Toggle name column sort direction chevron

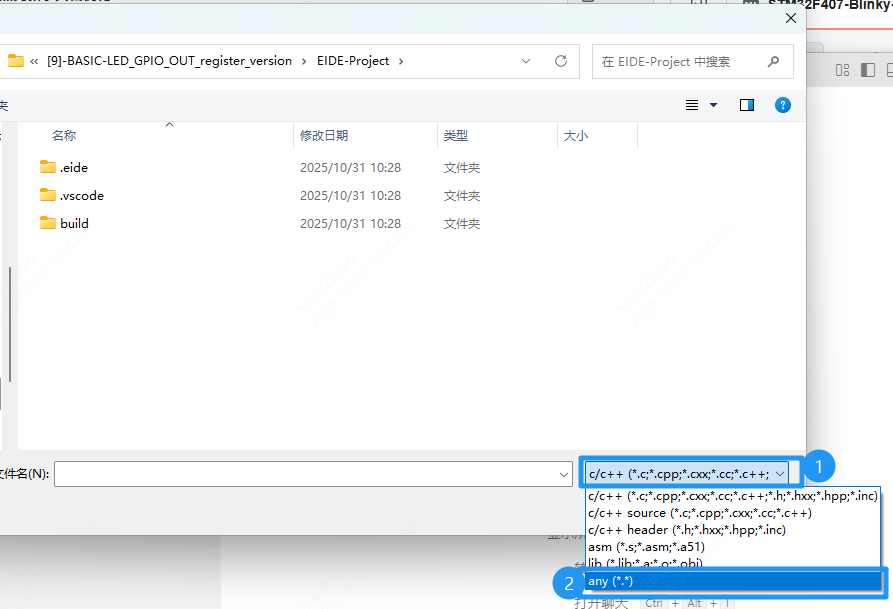coord(169,124)
